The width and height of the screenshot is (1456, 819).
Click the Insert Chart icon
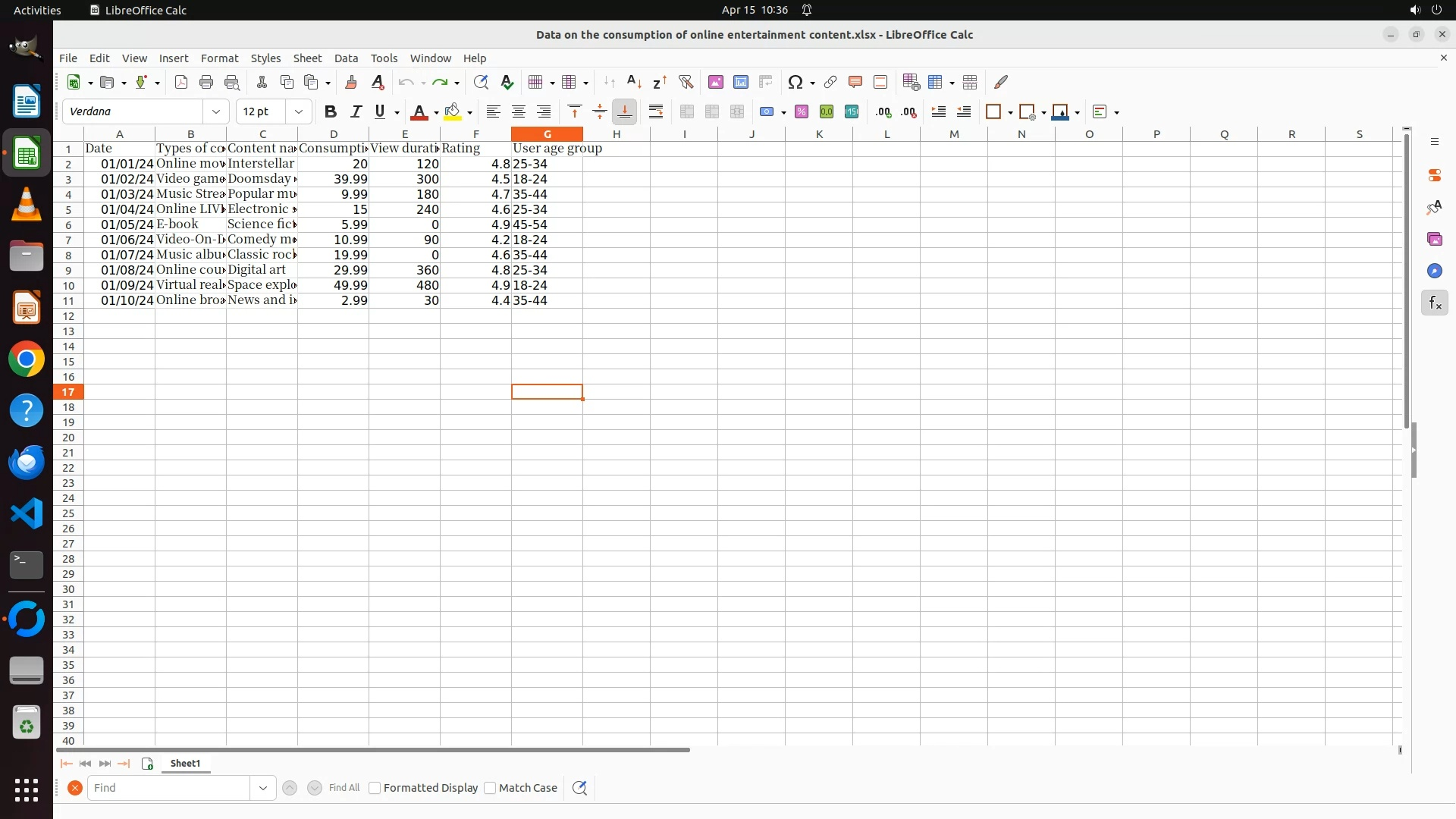coord(741,82)
